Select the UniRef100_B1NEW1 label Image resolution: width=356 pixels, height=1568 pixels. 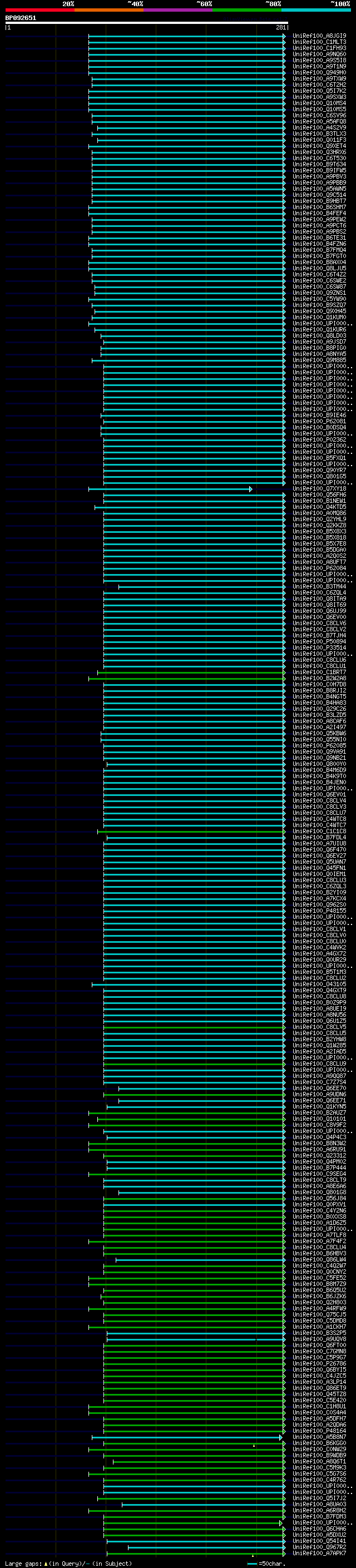pyautogui.click(x=319, y=501)
